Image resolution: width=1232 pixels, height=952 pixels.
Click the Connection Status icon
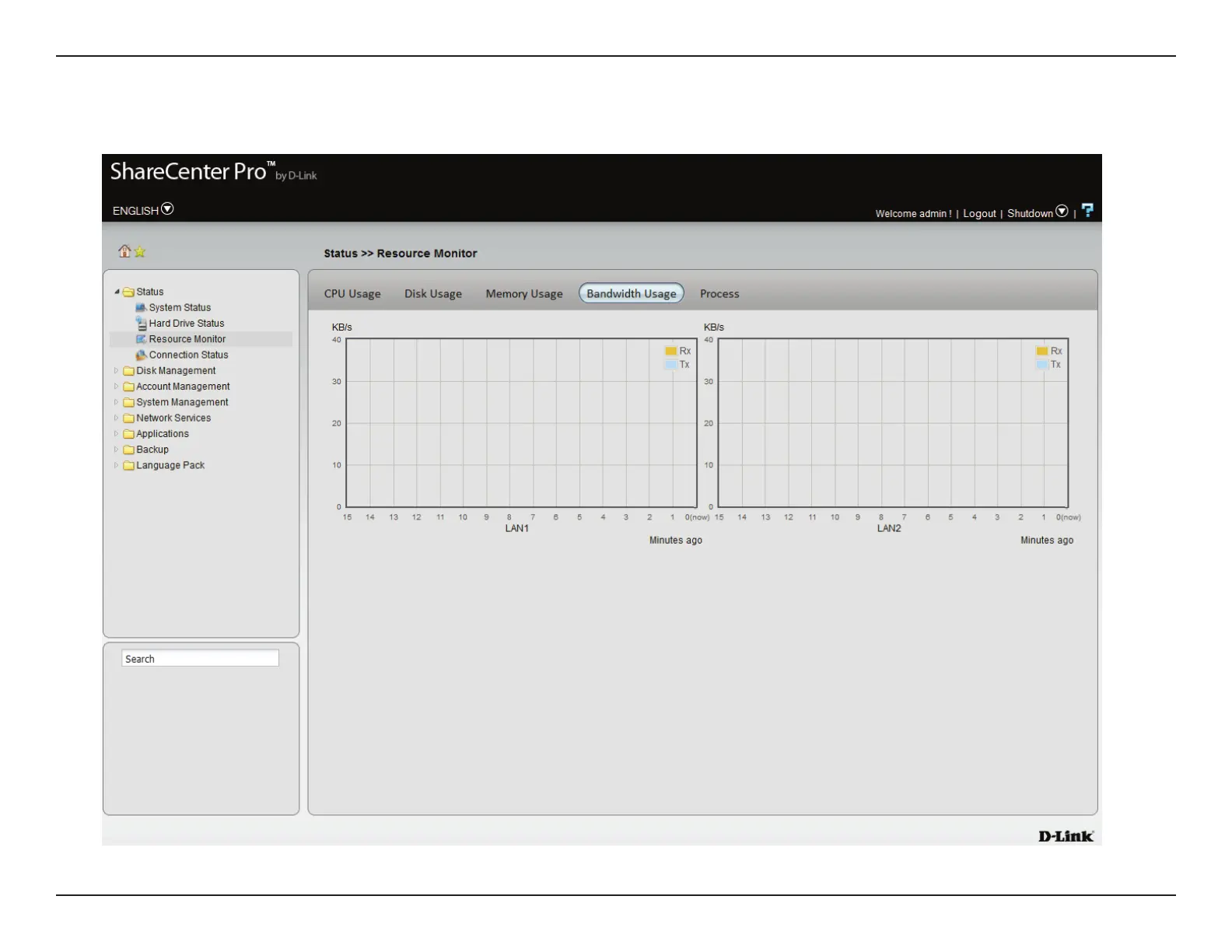[141, 355]
